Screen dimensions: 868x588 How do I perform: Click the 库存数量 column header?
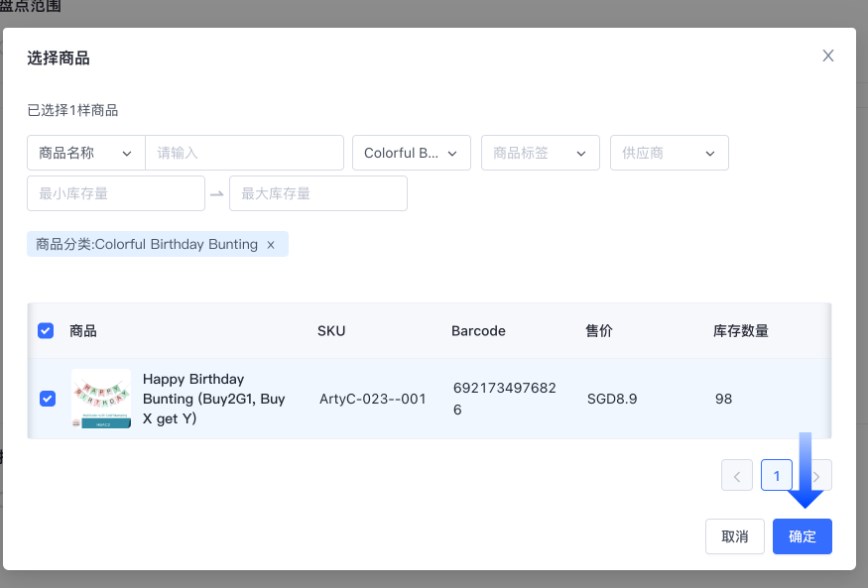point(741,331)
